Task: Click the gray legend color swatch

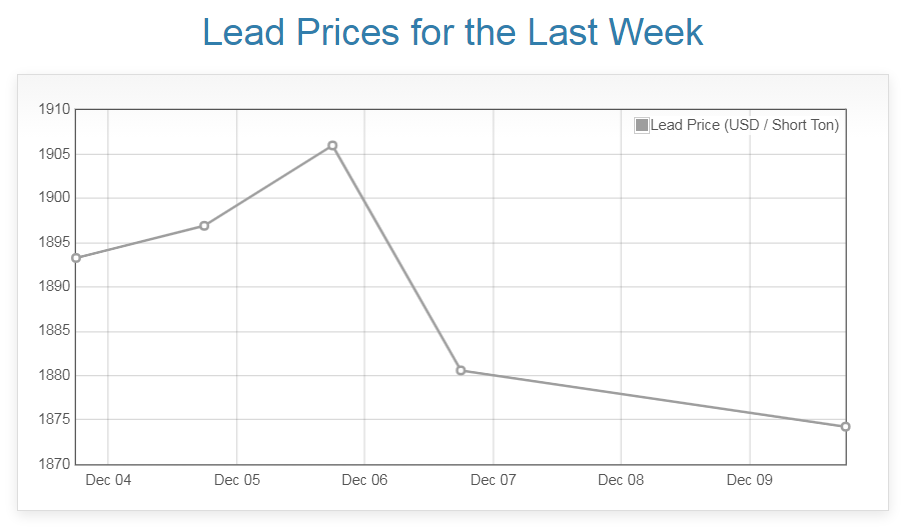Action: pyautogui.click(x=642, y=125)
